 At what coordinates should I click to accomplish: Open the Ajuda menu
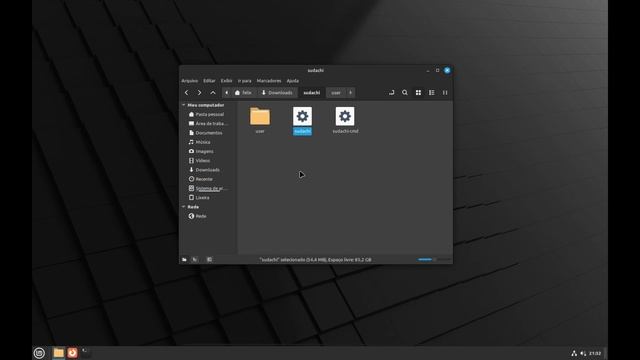point(293,81)
